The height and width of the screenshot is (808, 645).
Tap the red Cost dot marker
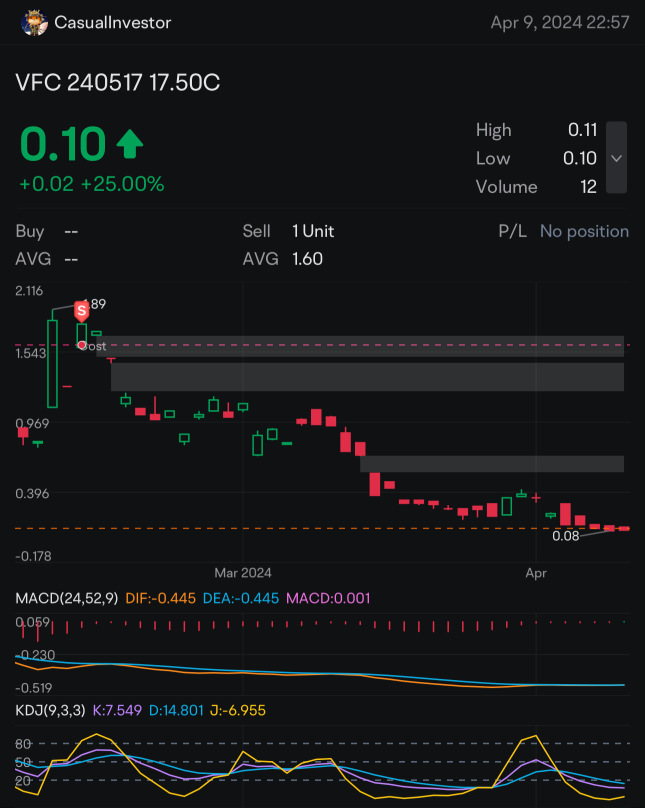81,345
